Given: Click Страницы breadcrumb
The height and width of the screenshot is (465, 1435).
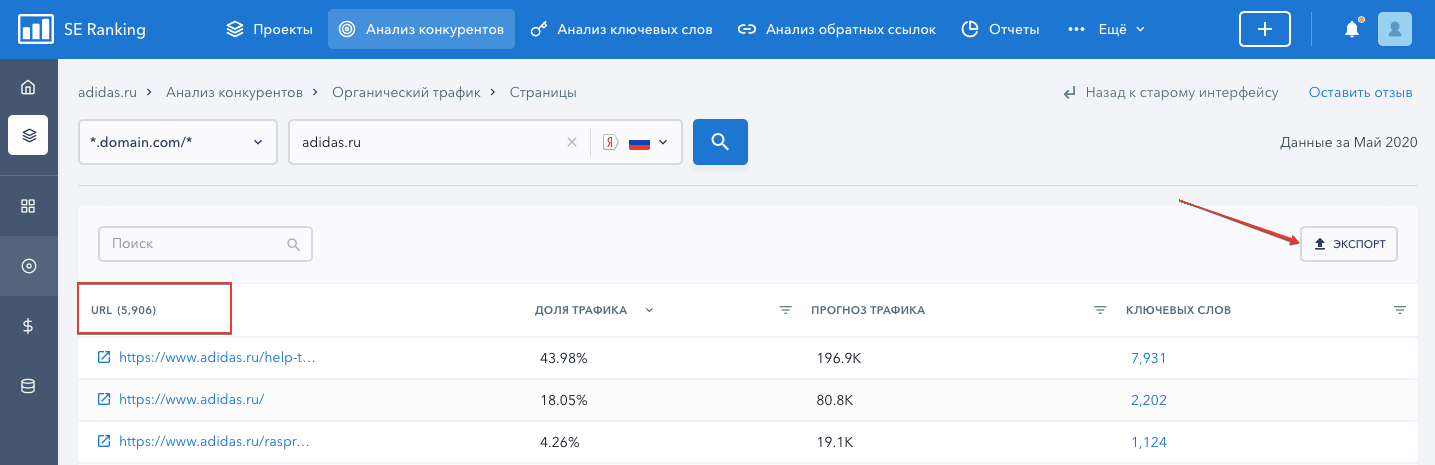Looking at the screenshot, I should 543,92.
